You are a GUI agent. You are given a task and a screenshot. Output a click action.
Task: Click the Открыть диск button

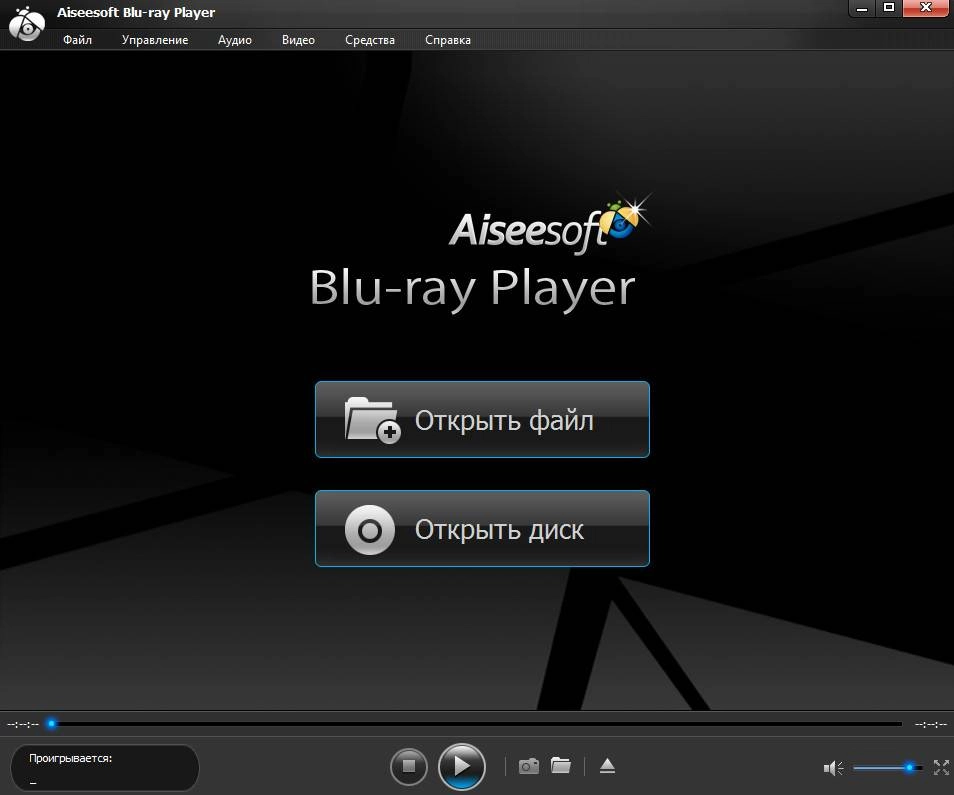coord(482,529)
